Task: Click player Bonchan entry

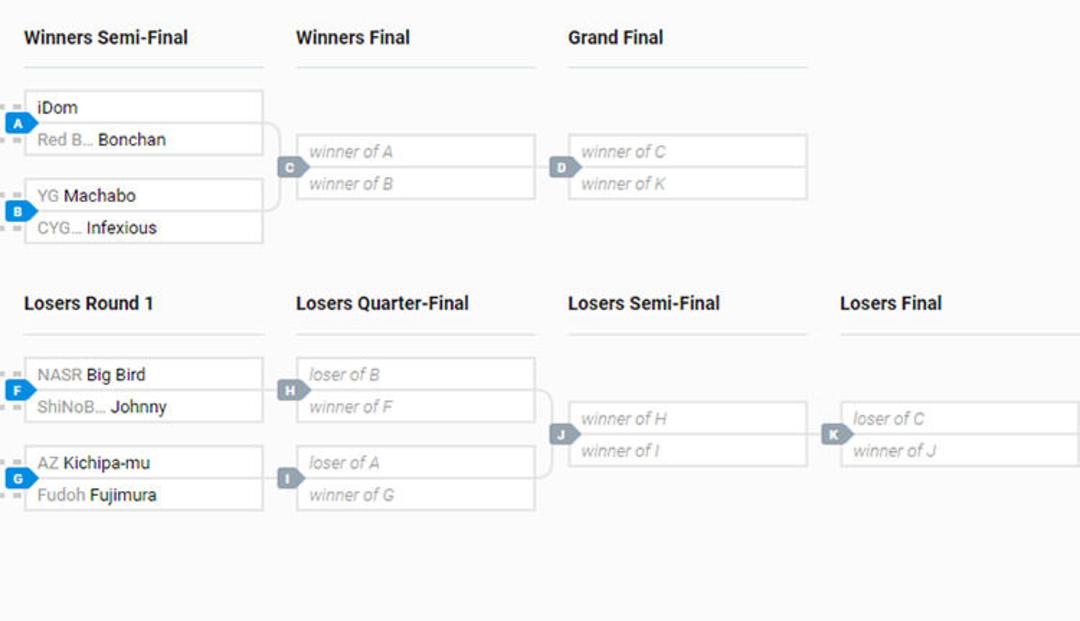Action: point(144,140)
